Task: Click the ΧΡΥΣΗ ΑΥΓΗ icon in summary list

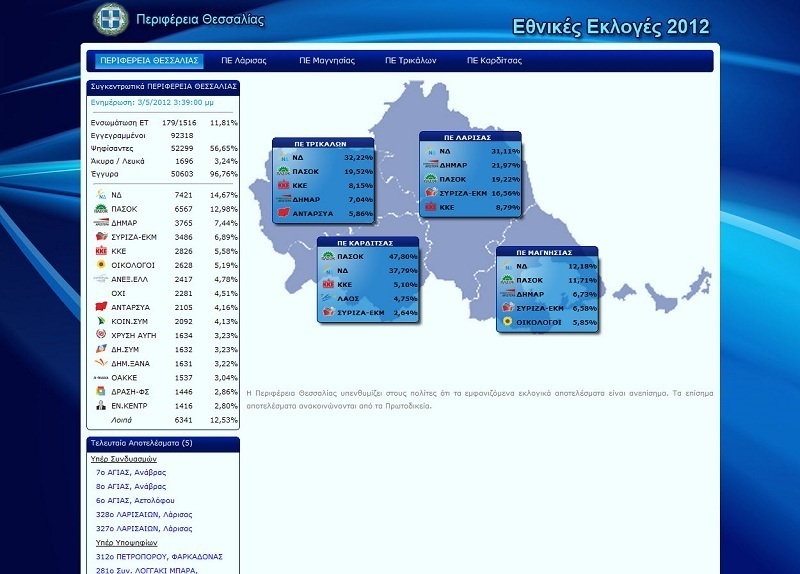Action: [x=101, y=335]
